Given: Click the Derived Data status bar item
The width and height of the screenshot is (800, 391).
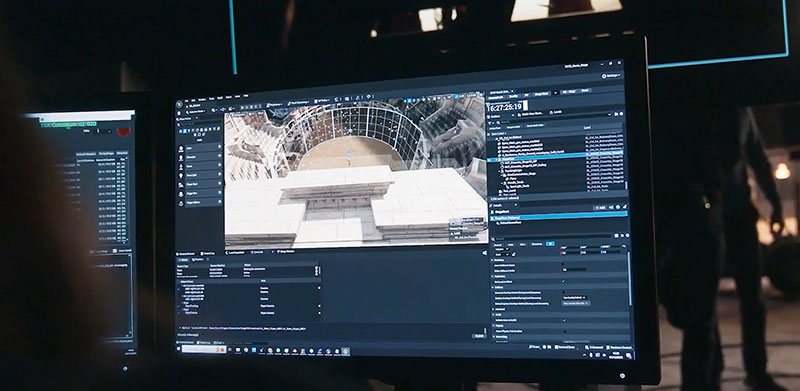Looking at the screenshot, I should [x=565, y=347].
